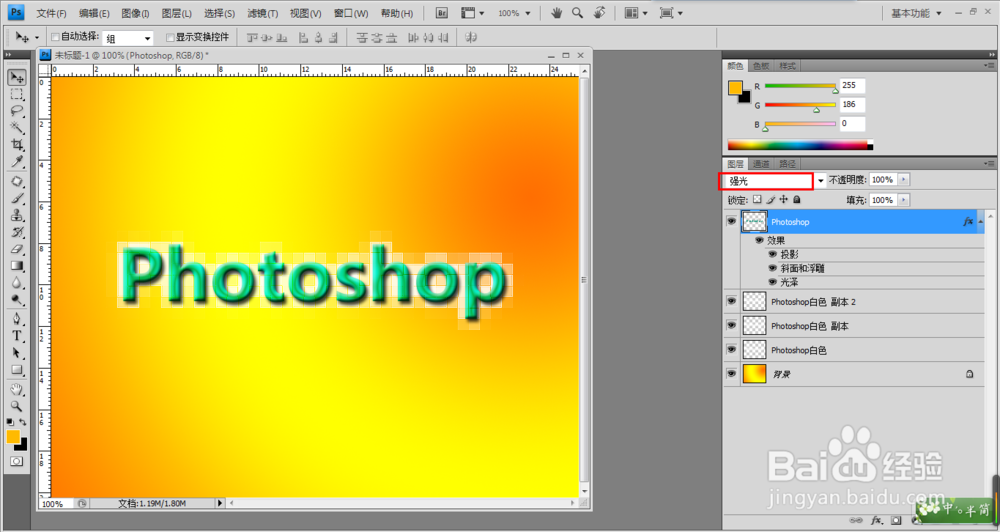The width and height of the screenshot is (1000, 532).
Task: Select the Move tool in the toolbox
Action: [x=17, y=77]
